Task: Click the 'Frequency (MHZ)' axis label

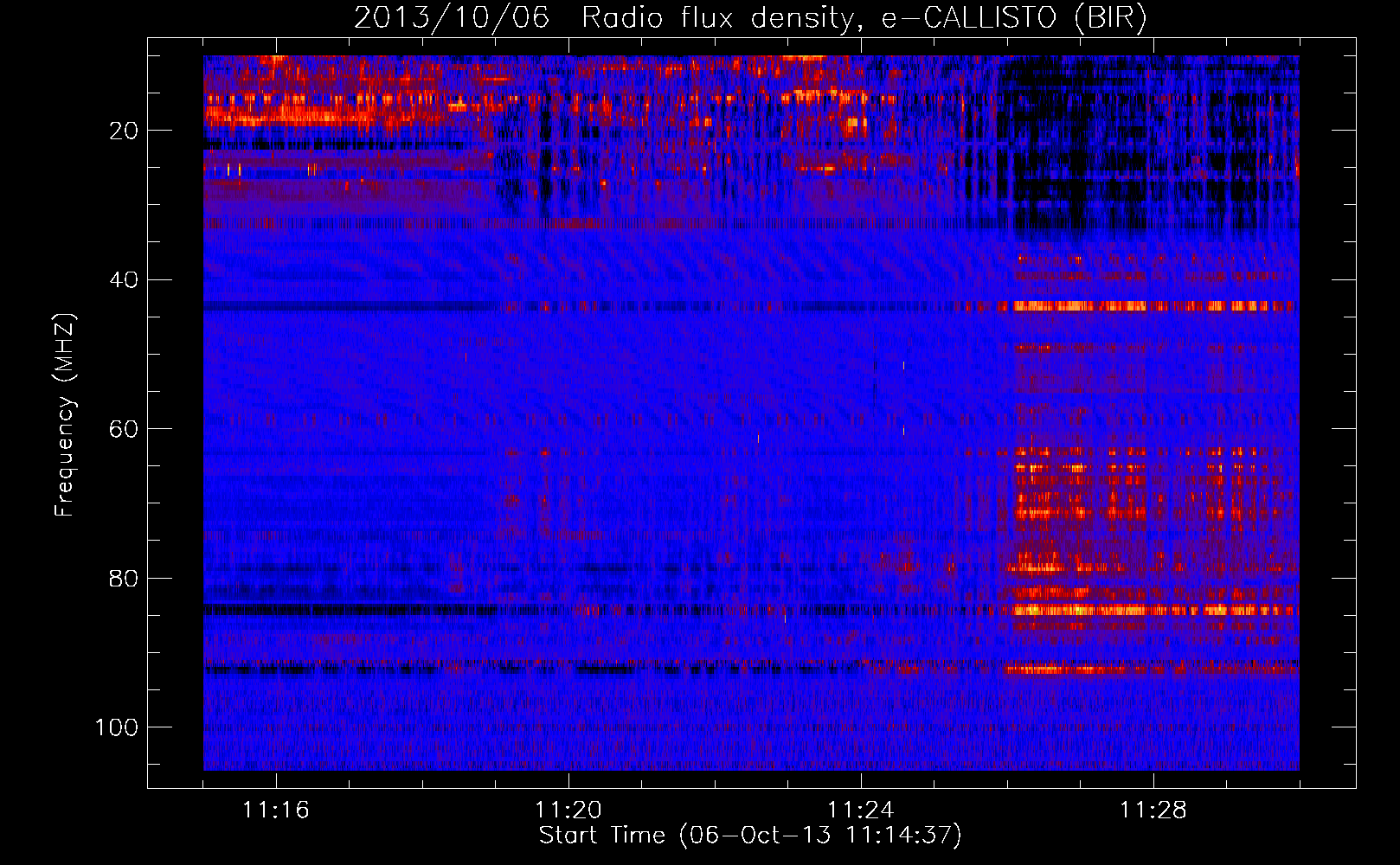Action: pyautogui.click(x=65, y=414)
